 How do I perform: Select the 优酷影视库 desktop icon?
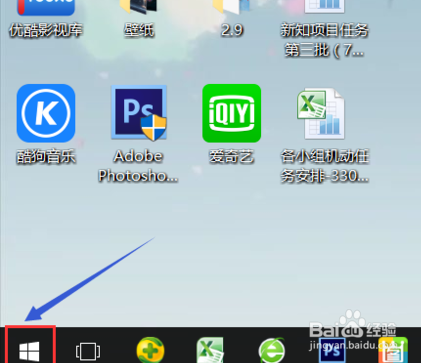coord(46,7)
